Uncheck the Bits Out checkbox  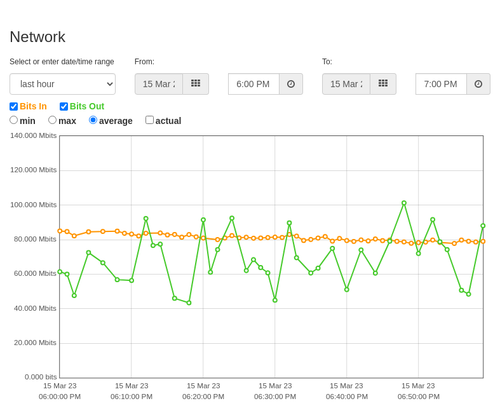(64, 106)
